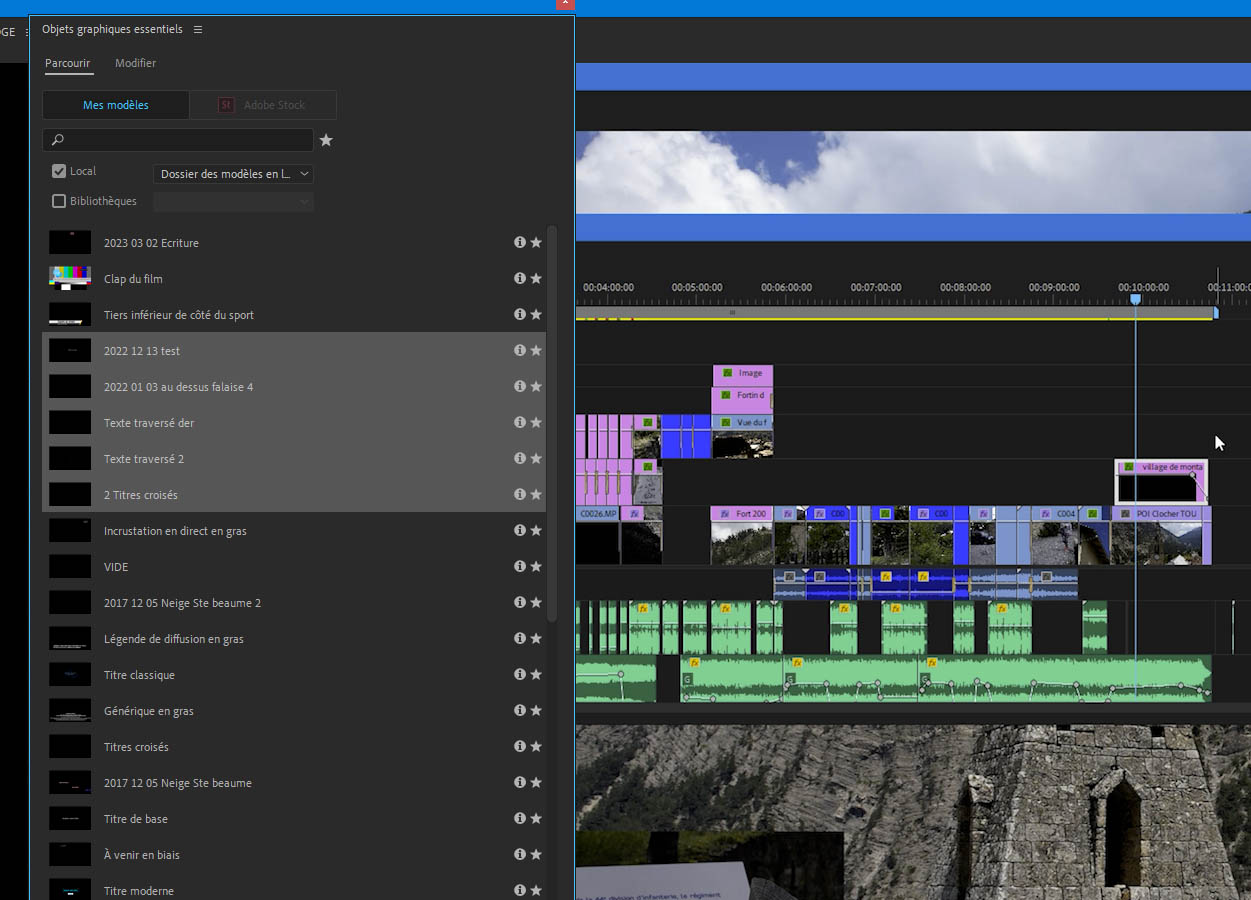
Task: Favorite the 2023 03 02 Ecriture template
Action: pos(536,242)
